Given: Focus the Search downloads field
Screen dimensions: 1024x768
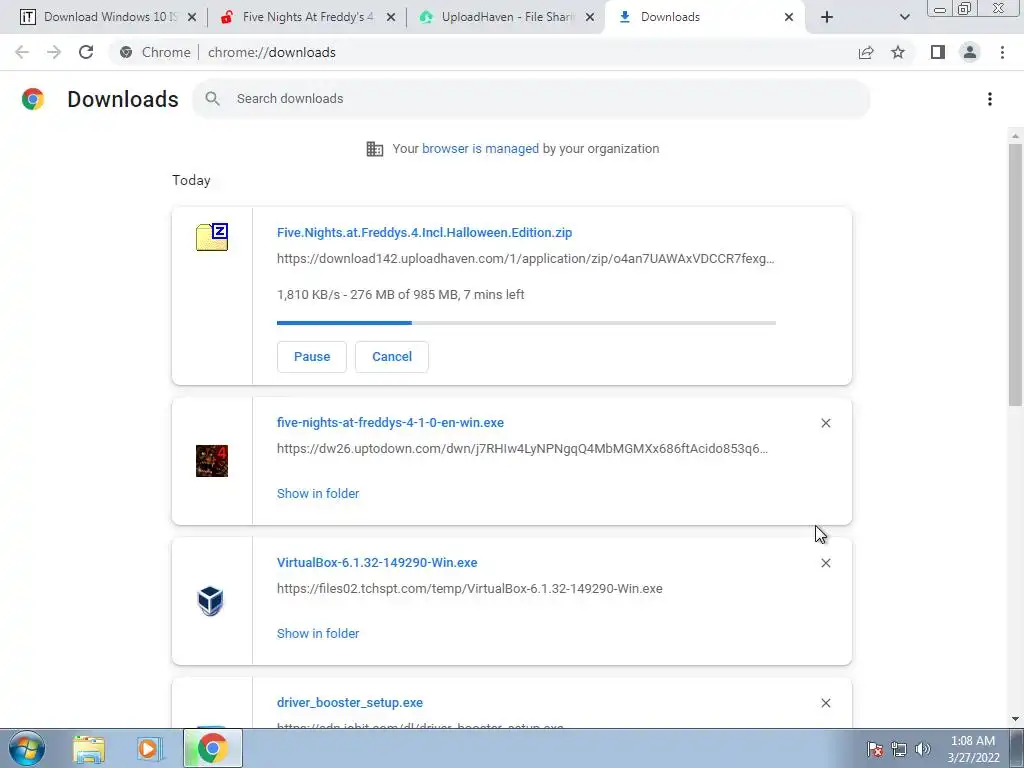Looking at the screenshot, I should (531, 99).
